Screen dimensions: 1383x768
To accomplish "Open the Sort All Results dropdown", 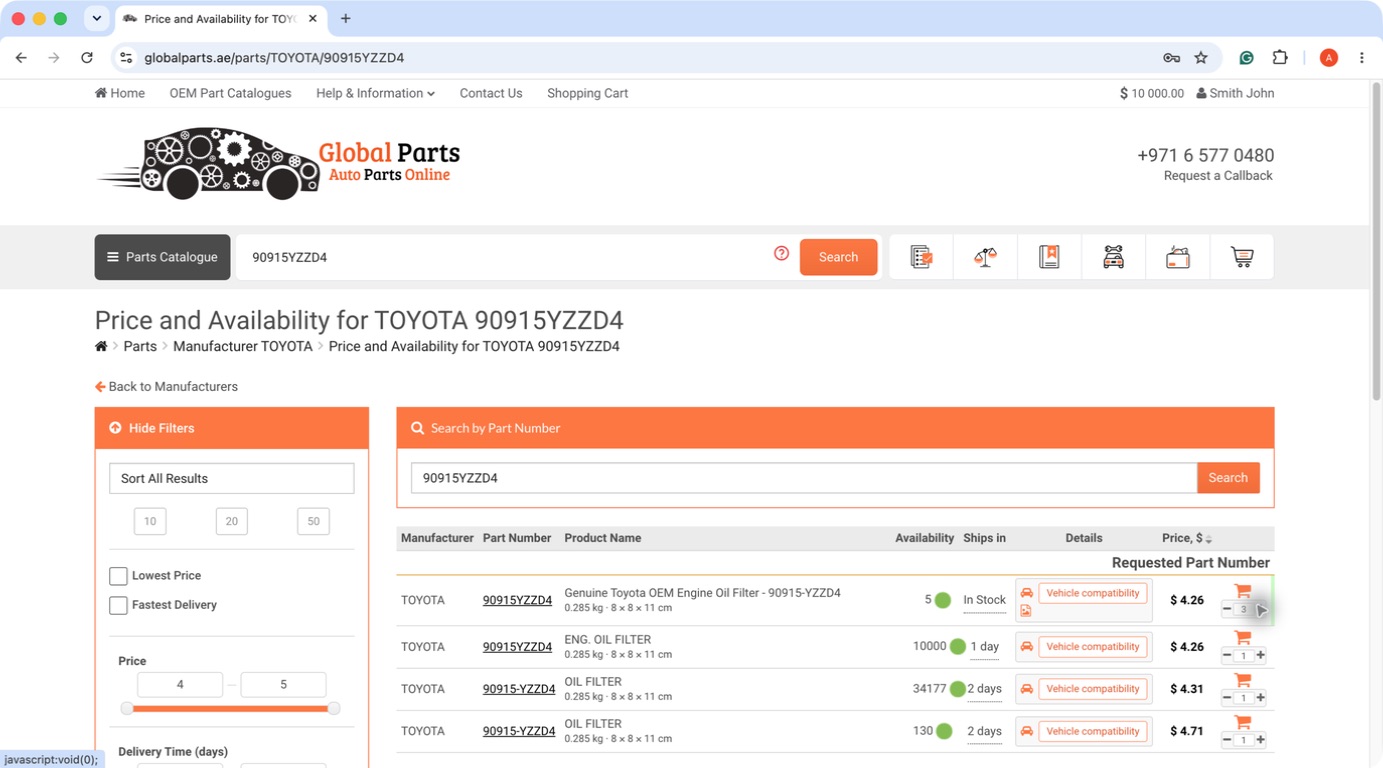I will [x=231, y=478].
